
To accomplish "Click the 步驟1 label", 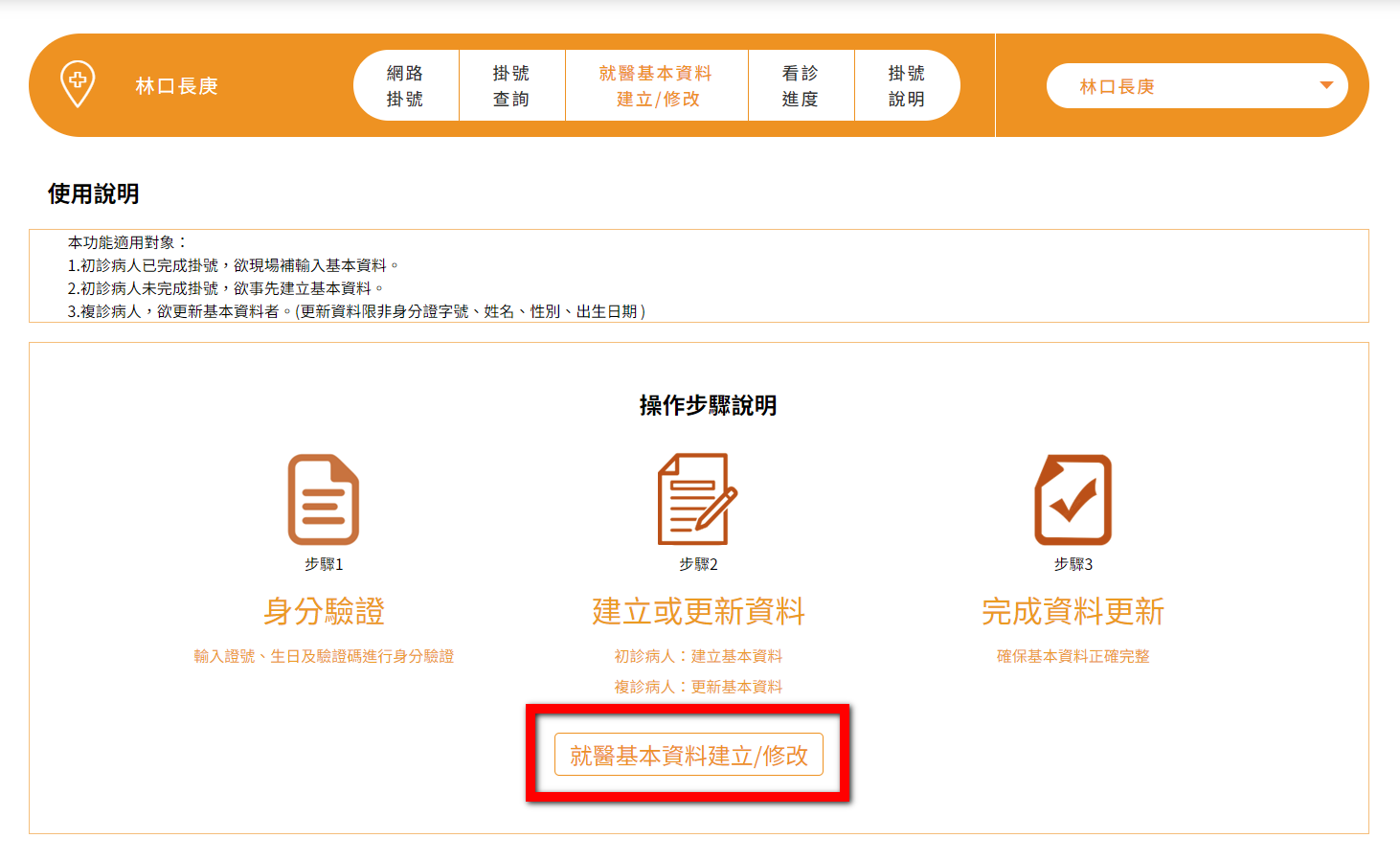I will pos(324,564).
